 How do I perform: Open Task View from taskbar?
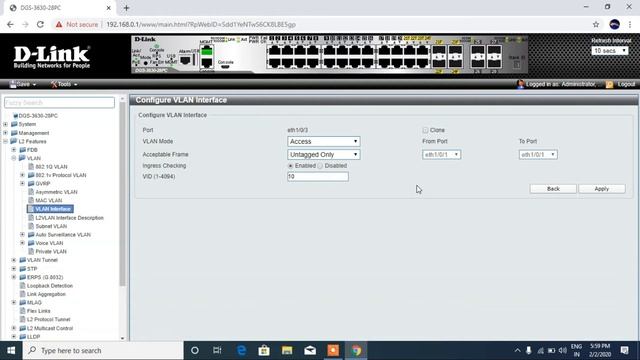point(217,351)
